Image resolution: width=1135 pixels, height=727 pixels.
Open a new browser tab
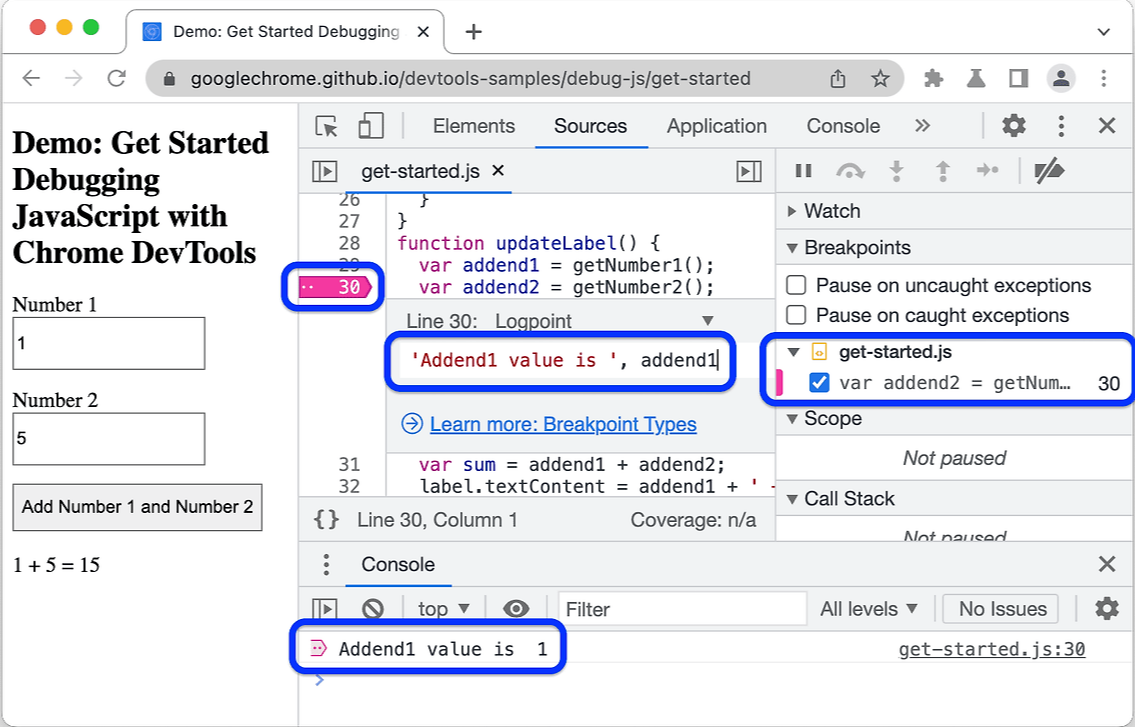click(473, 32)
